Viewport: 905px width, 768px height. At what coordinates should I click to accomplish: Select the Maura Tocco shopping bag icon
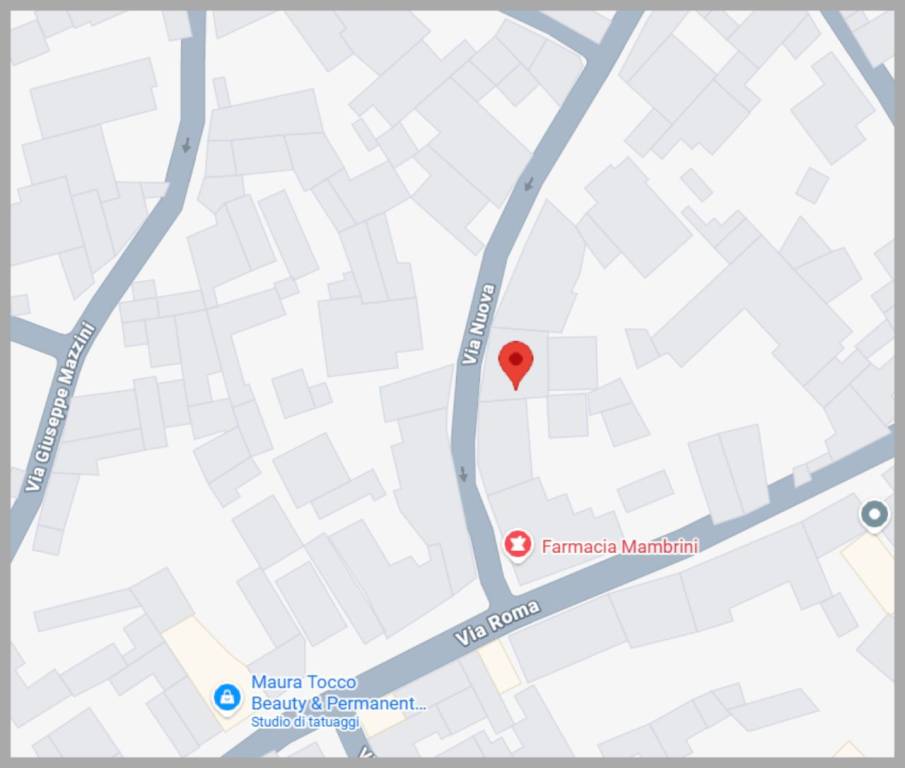(x=227, y=698)
